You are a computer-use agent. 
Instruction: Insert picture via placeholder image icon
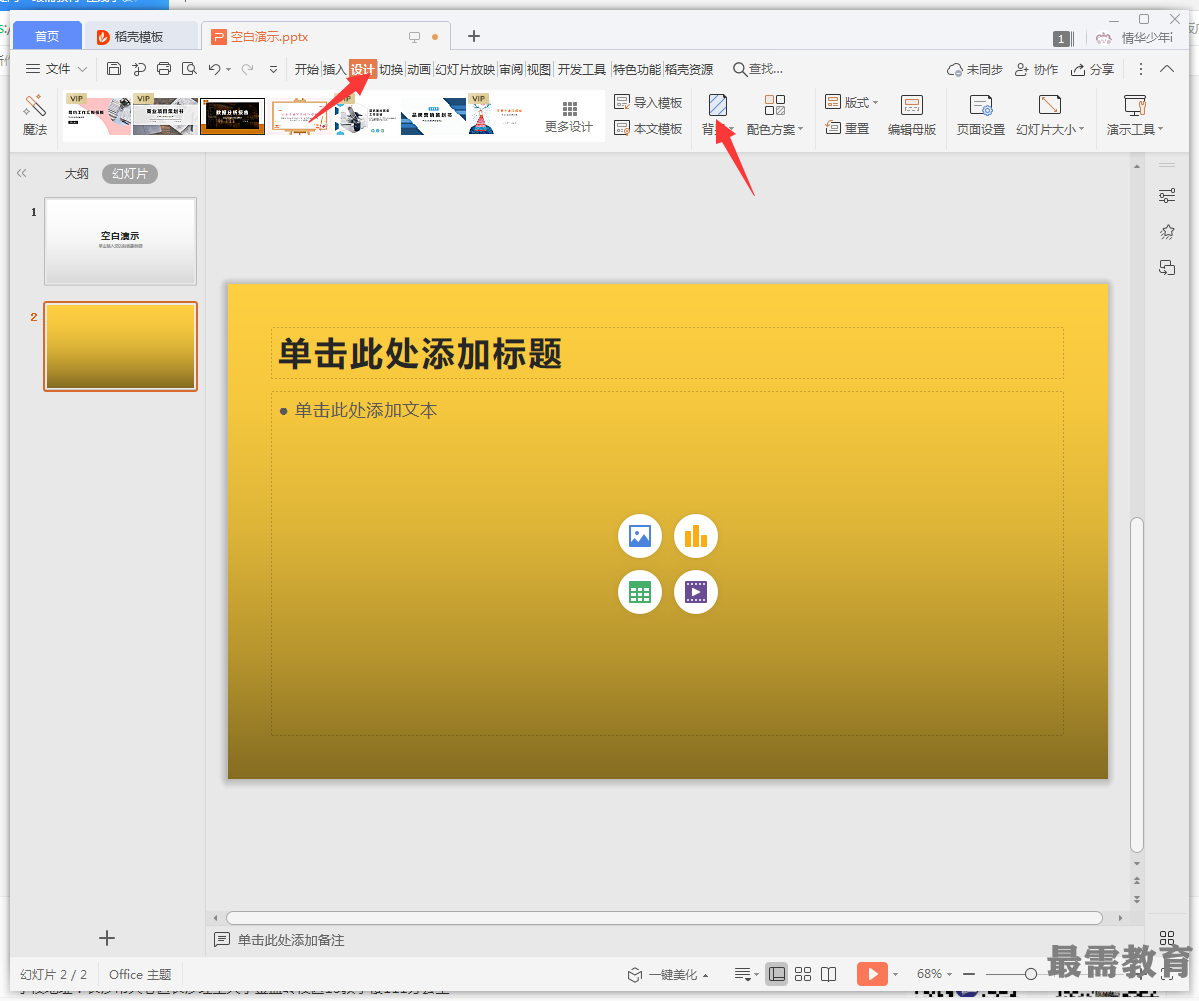639,536
